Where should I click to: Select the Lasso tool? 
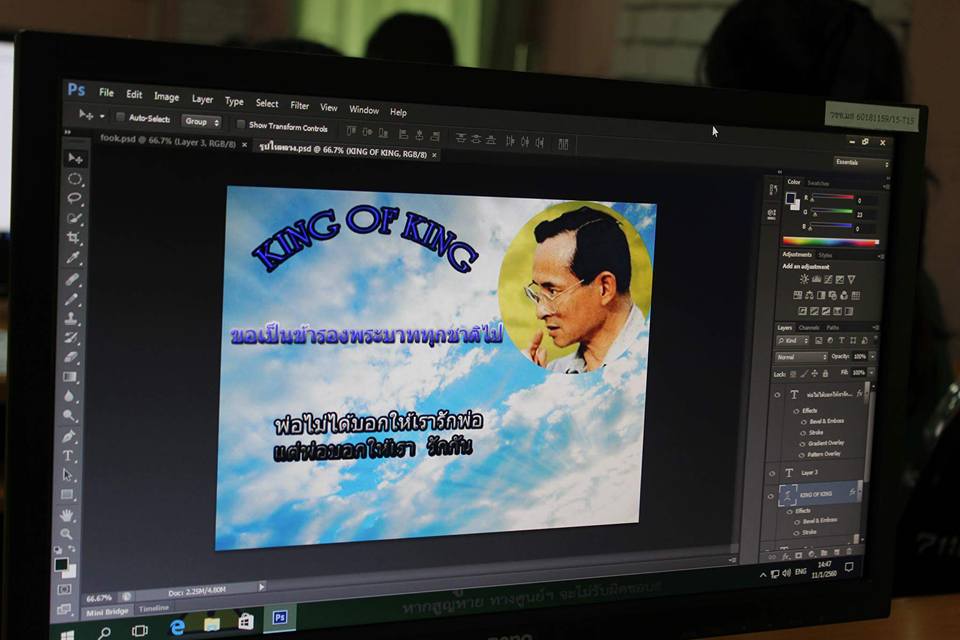[75, 198]
